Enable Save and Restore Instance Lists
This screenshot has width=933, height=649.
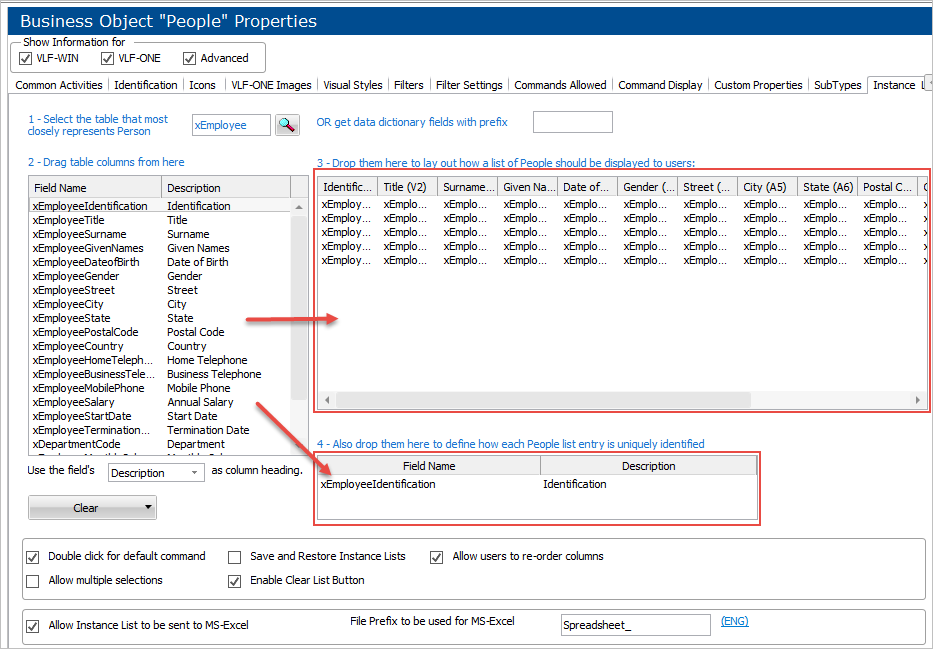[234, 556]
